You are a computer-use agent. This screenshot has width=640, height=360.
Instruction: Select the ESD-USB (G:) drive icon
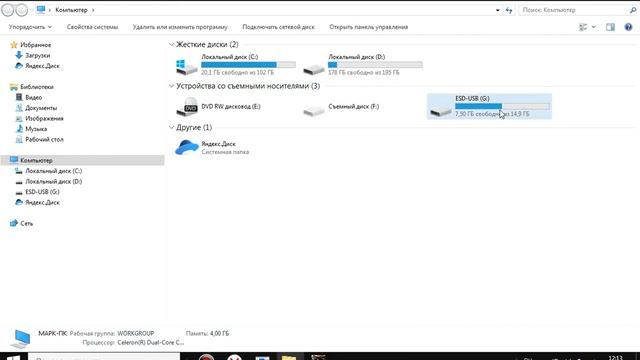click(440, 110)
